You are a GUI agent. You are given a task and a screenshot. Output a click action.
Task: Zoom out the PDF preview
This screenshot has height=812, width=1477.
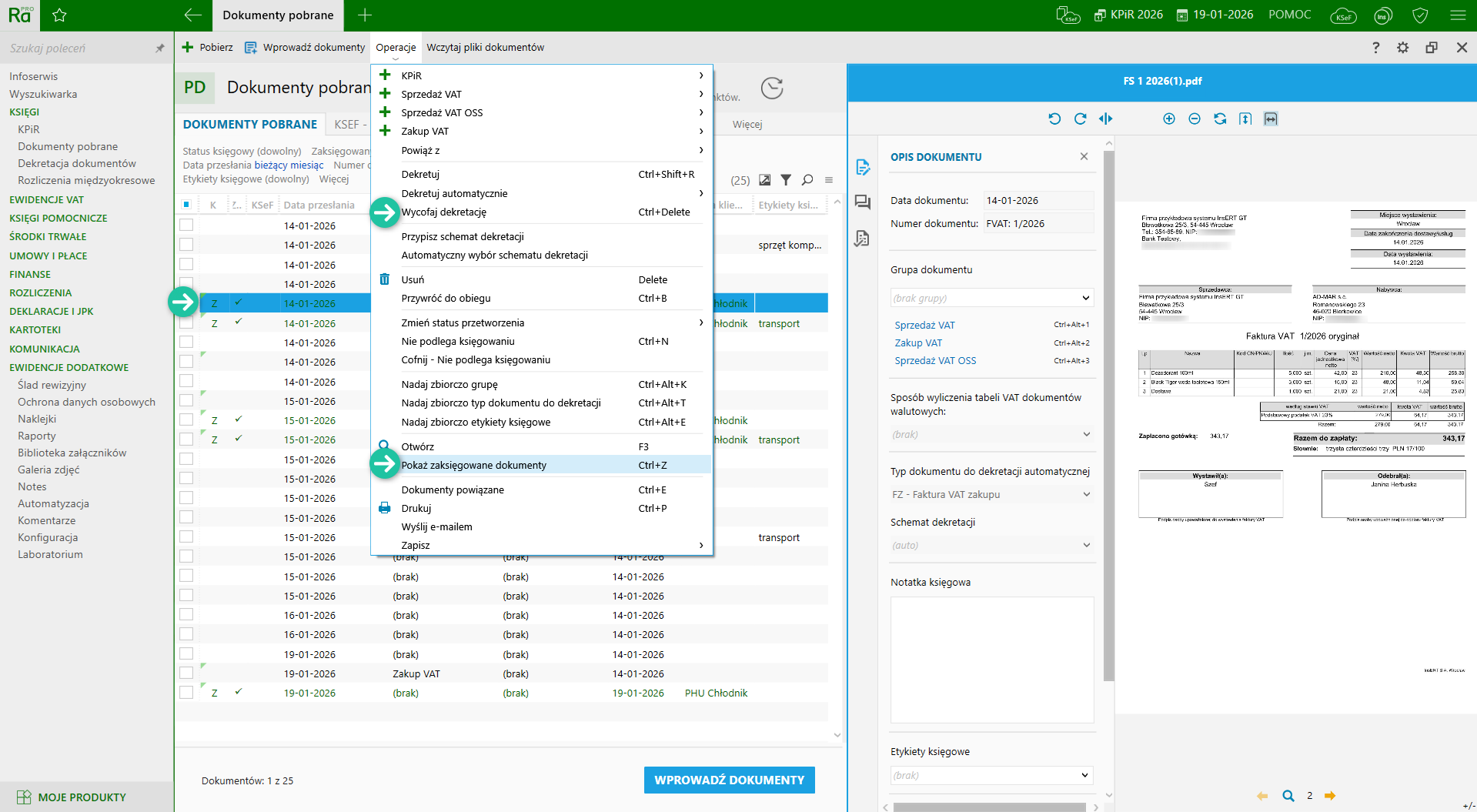coord(1194,119)
